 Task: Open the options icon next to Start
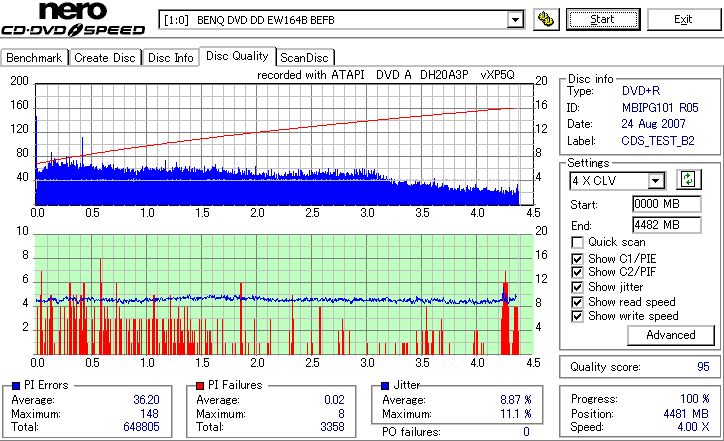point(546,19)
